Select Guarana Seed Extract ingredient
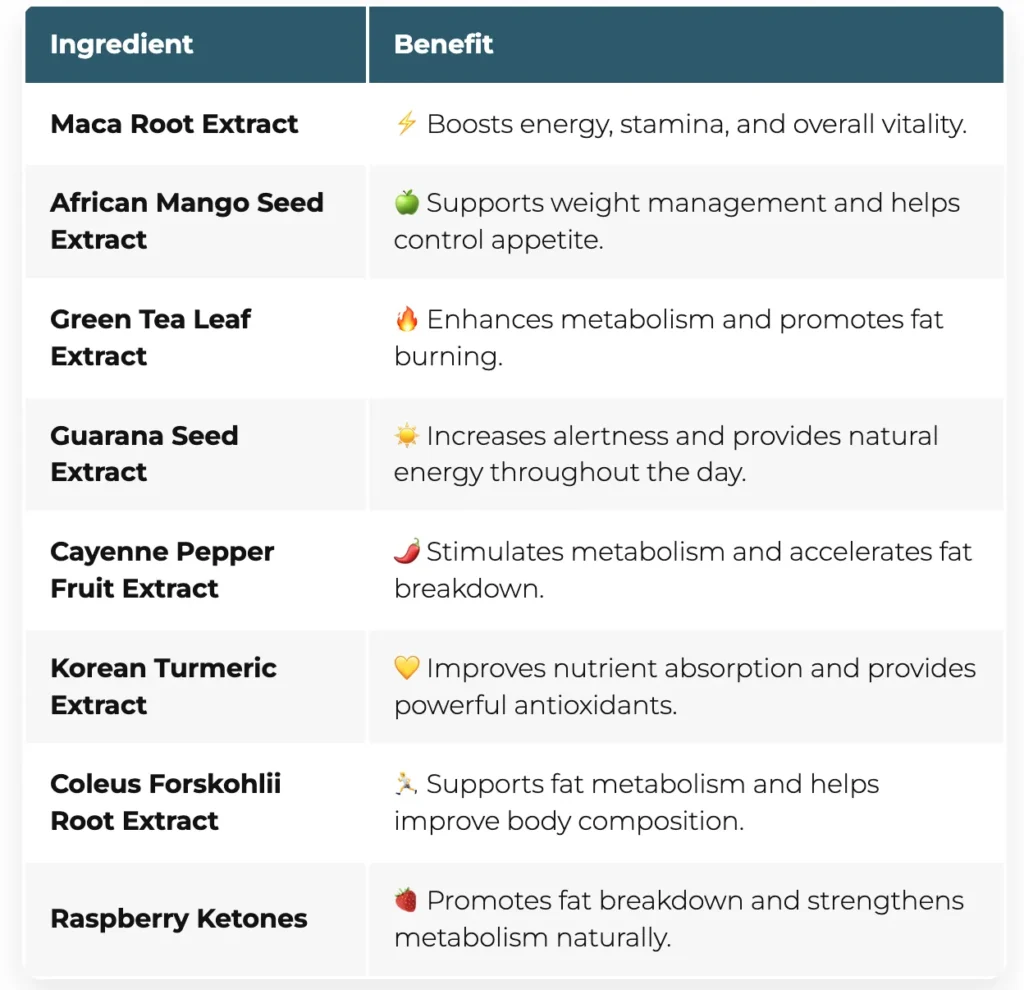This screenshot has height=990, width=1024. point(144,454)
